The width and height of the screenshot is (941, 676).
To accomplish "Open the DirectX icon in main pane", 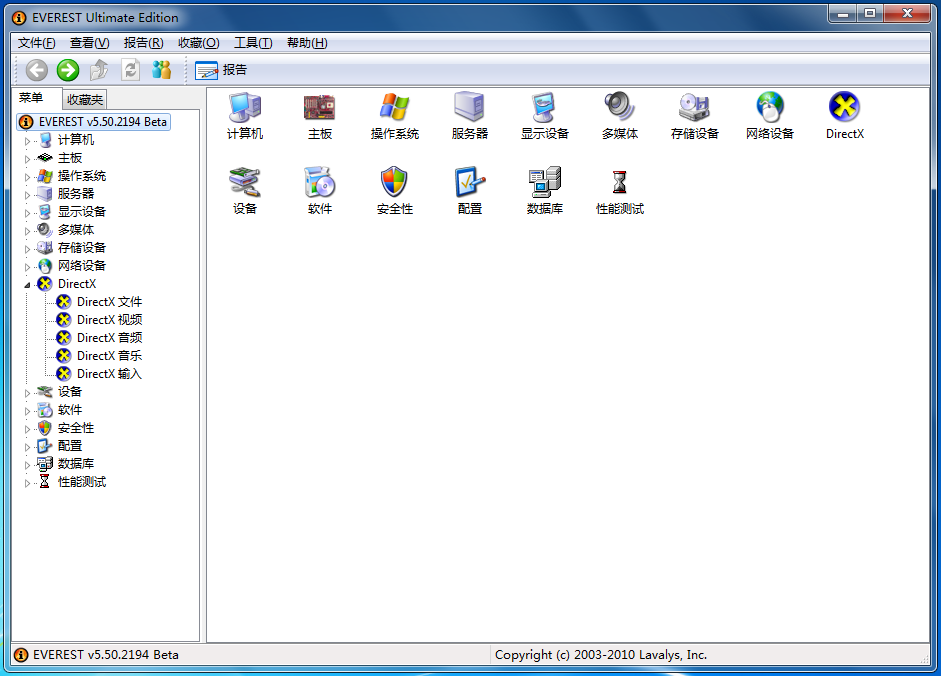I will [844, 108].
